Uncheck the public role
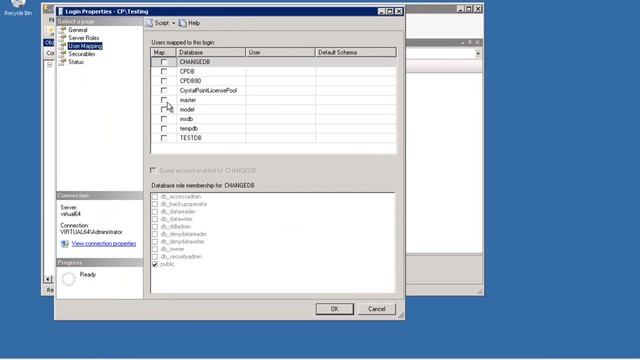The width and height of the screenshot is (640, 360). coord(155,264)
